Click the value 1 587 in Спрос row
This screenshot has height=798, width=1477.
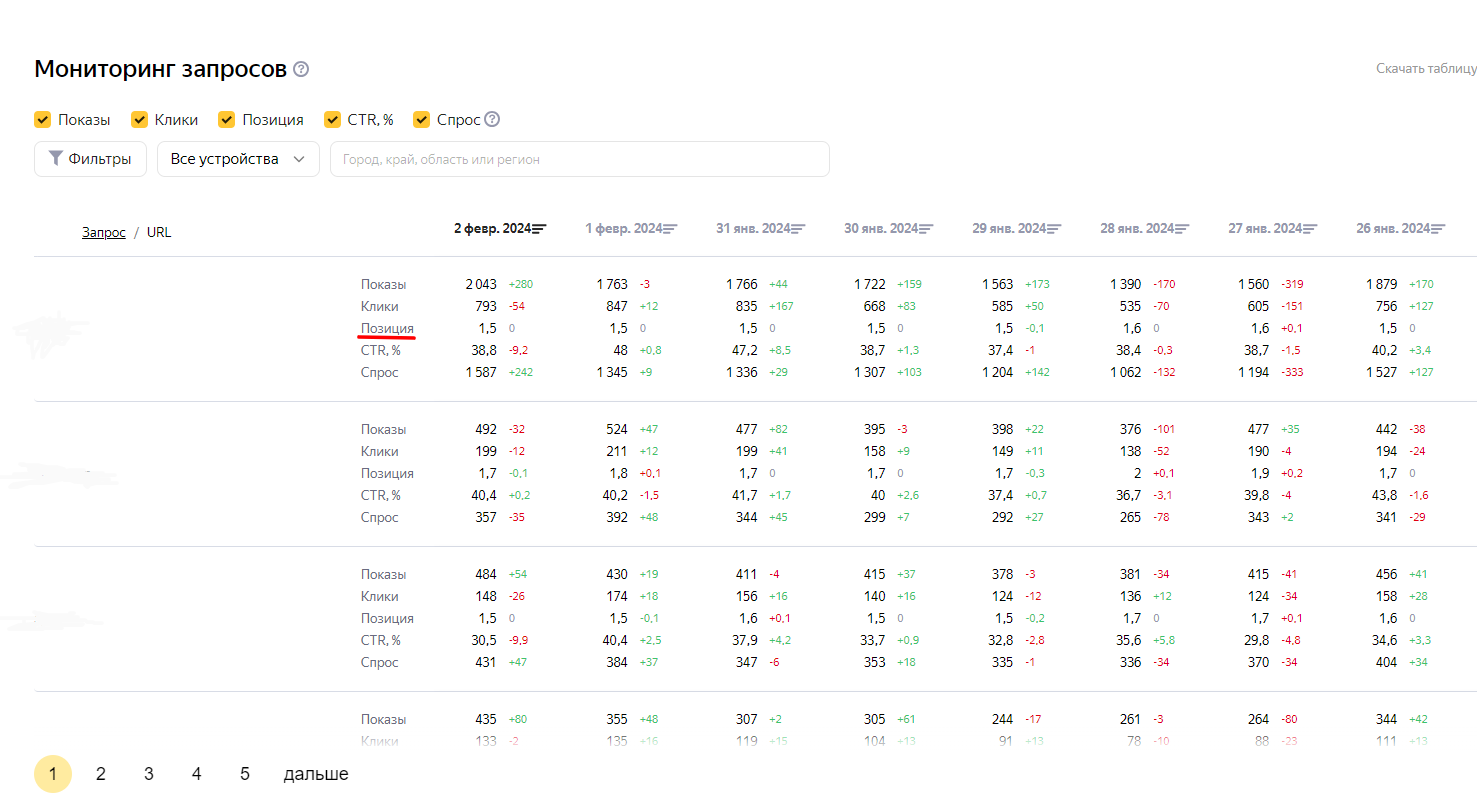click(x=481, y=373)
